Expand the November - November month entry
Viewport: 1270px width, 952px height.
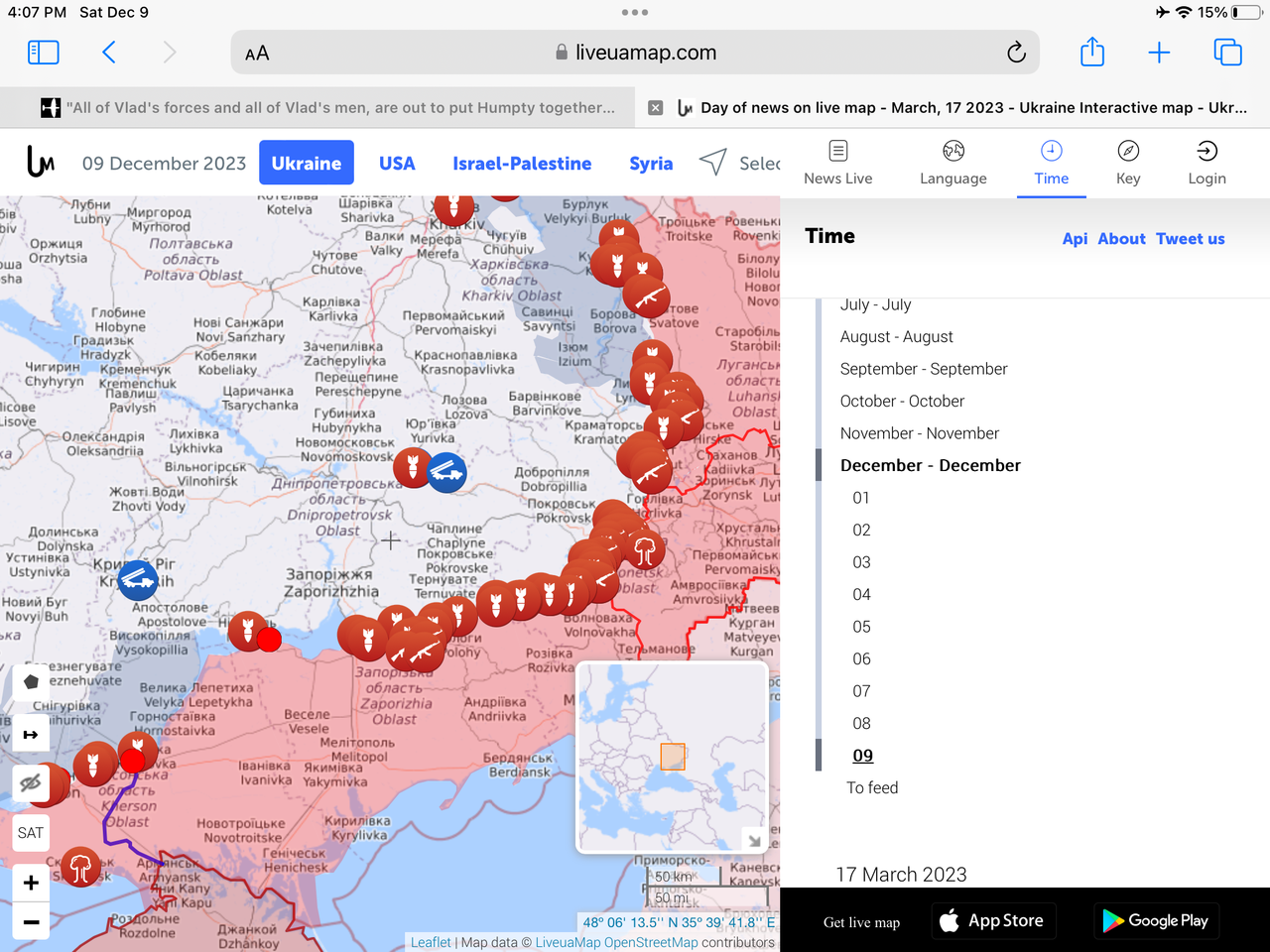click(x=919, y=433)
